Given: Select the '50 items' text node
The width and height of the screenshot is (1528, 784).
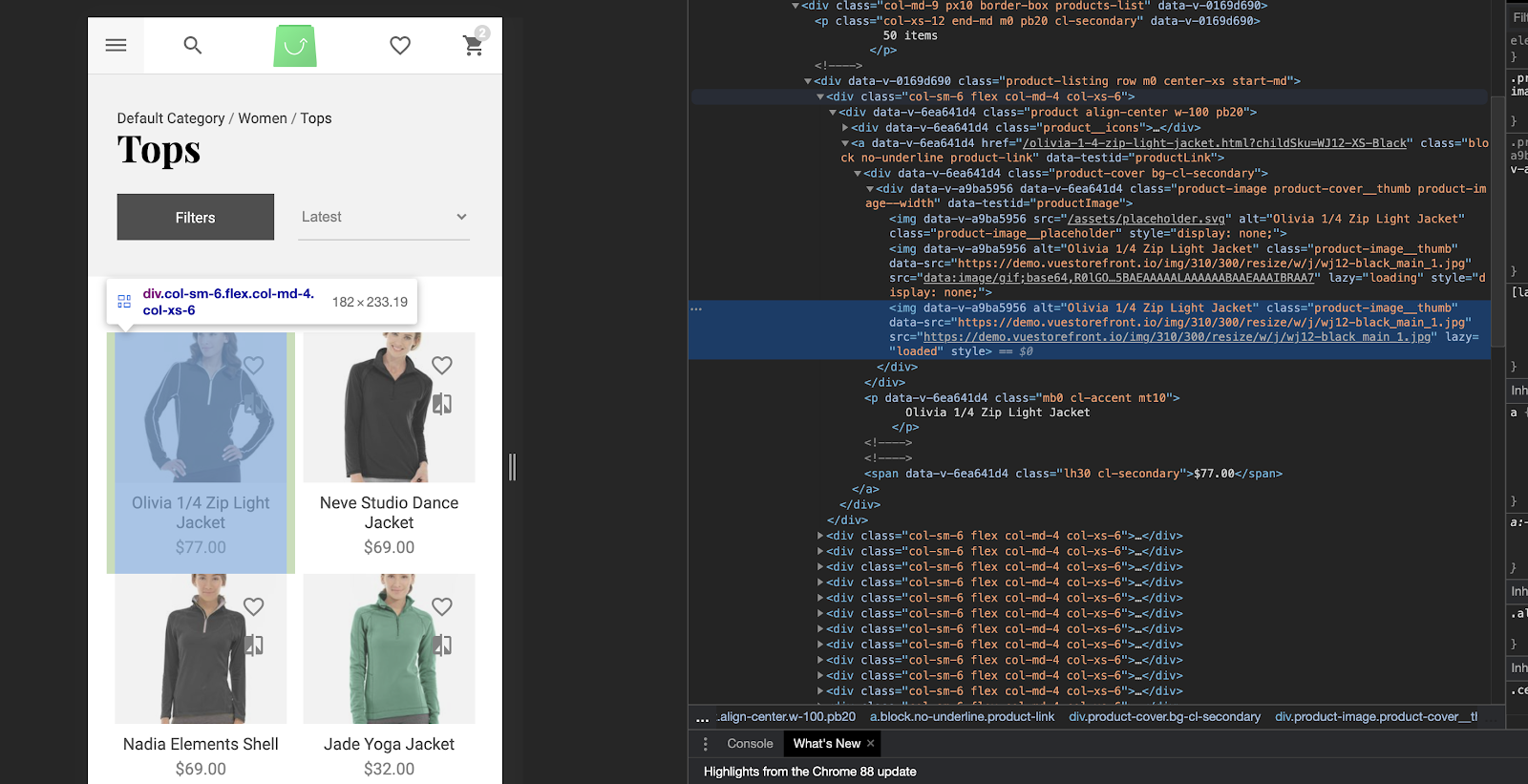Looking at the screenshot, I should coord(910,35).
